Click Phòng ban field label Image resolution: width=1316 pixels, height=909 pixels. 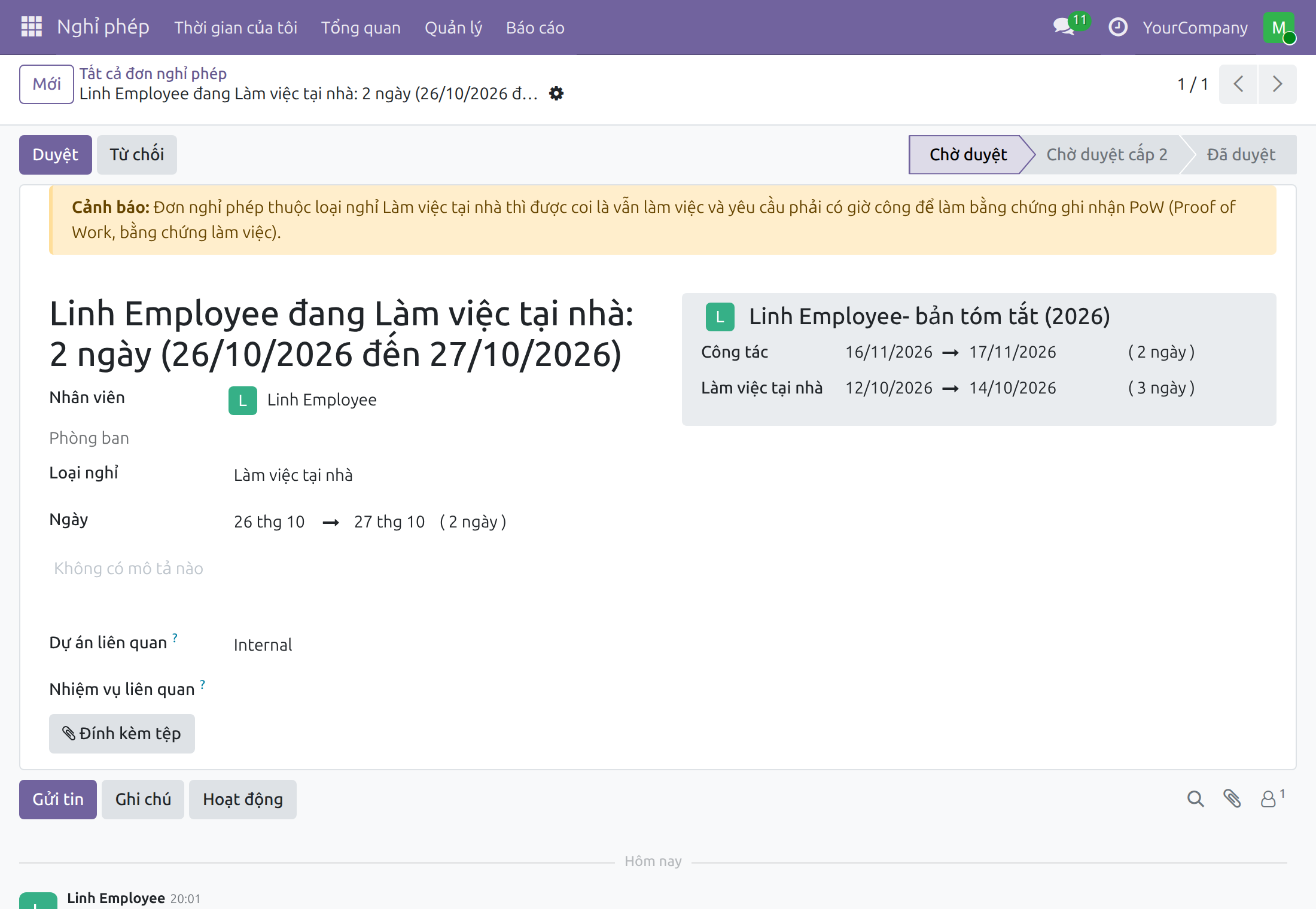[x=89, y=438]
